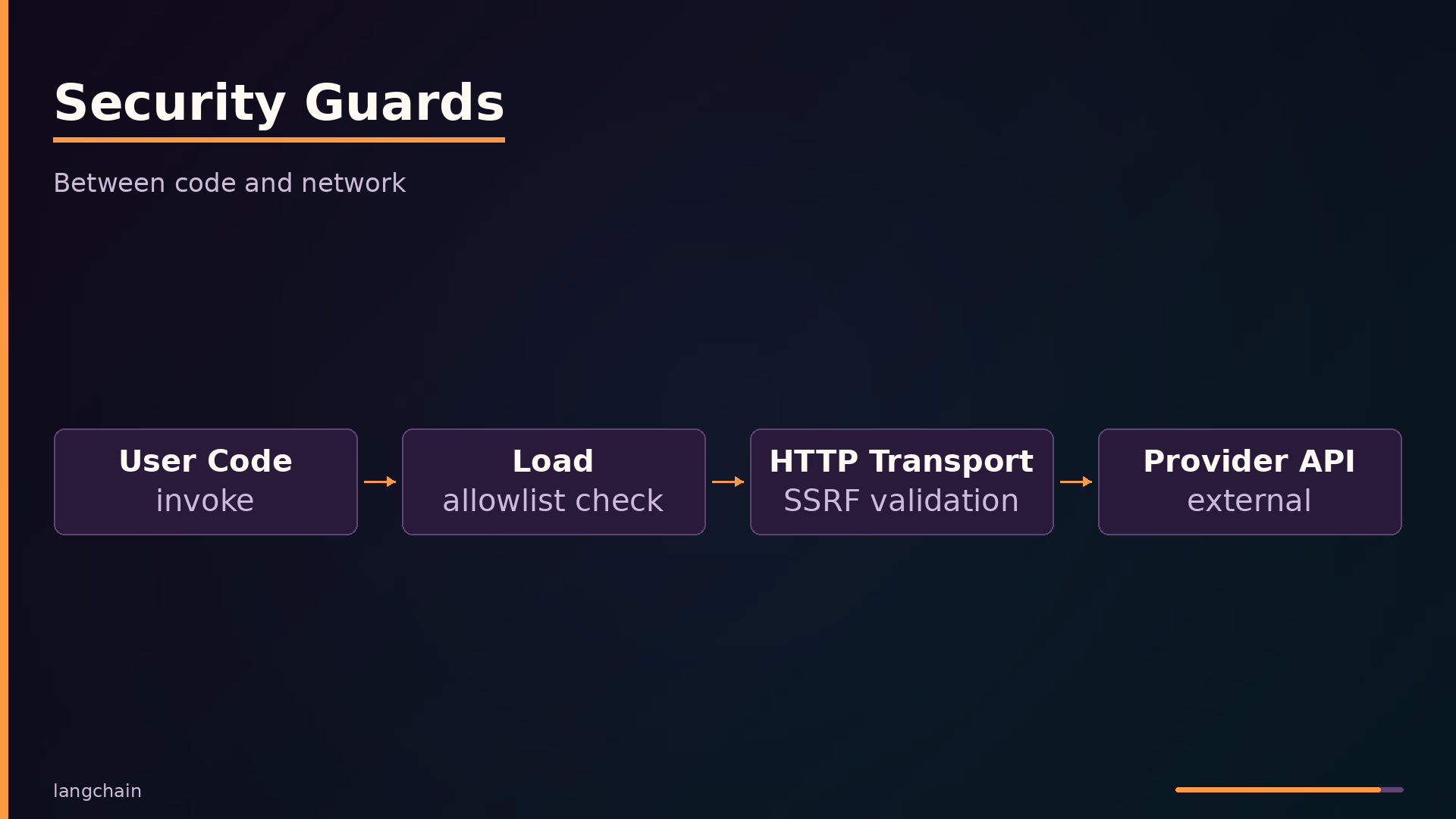Click the langchain footer label
Viewport: 1456px width, 819px height.
pyautogui.click(x=97, y=791)
